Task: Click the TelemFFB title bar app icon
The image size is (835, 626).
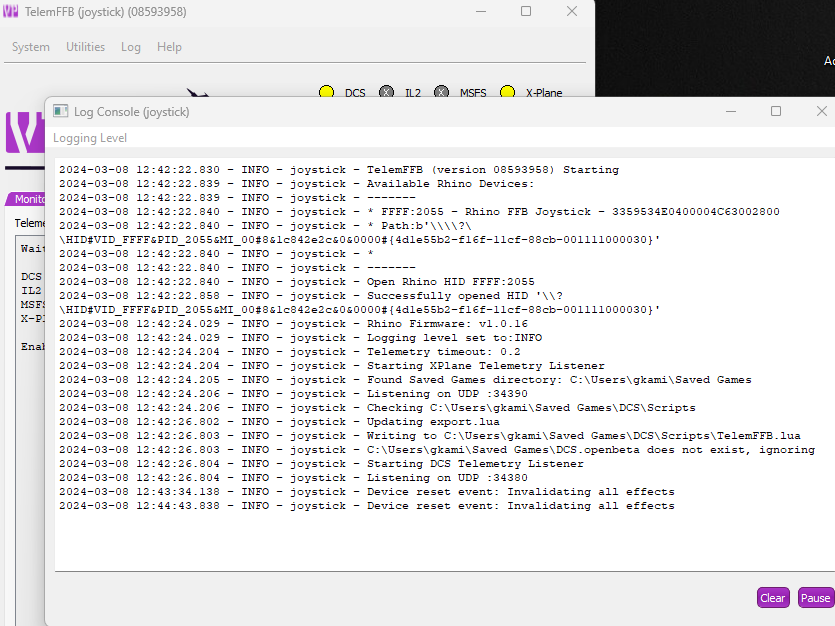Action: (11, 11)
